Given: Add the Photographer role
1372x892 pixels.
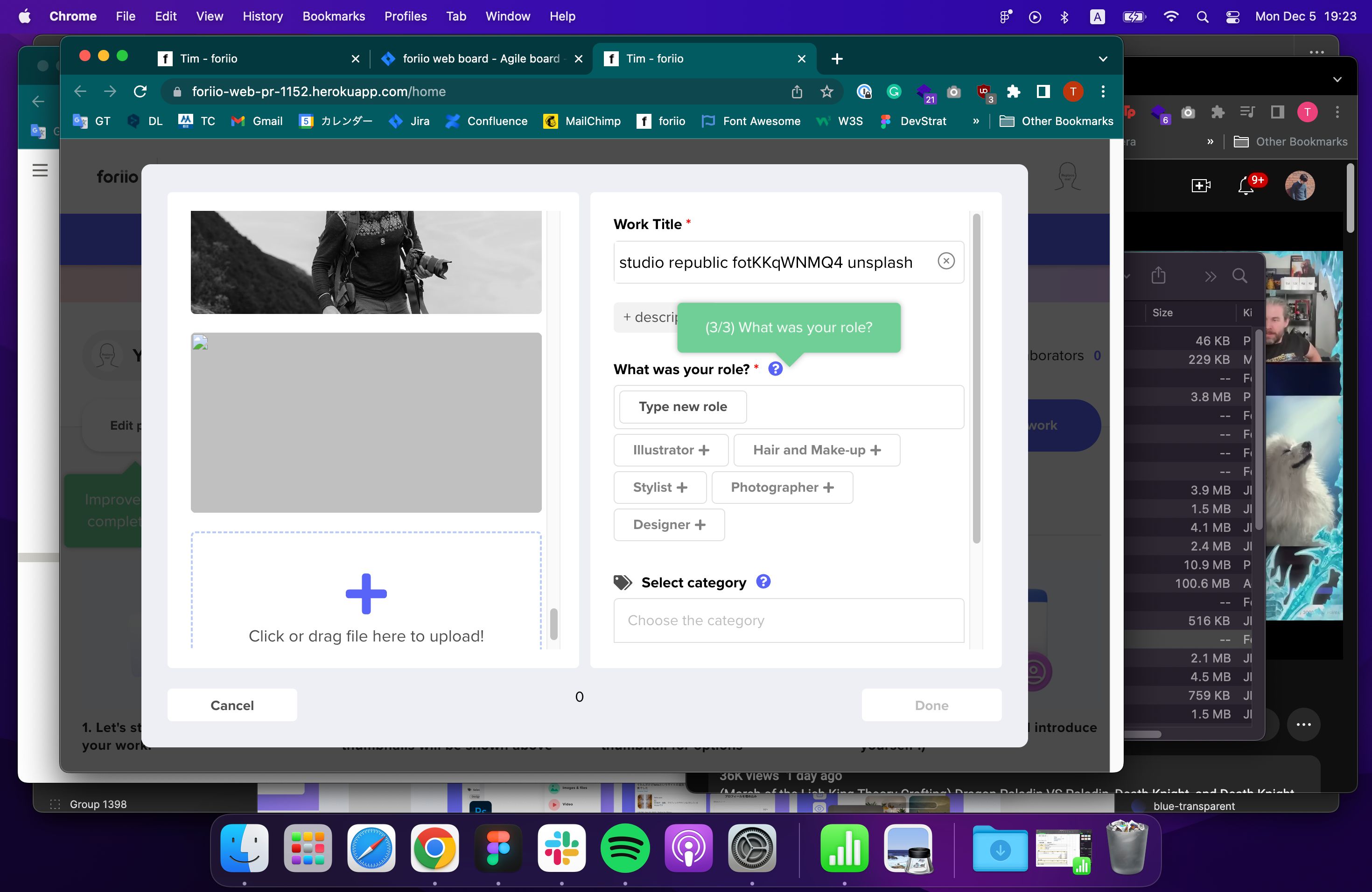Looking at the screenshot, I should pos(782,488).
